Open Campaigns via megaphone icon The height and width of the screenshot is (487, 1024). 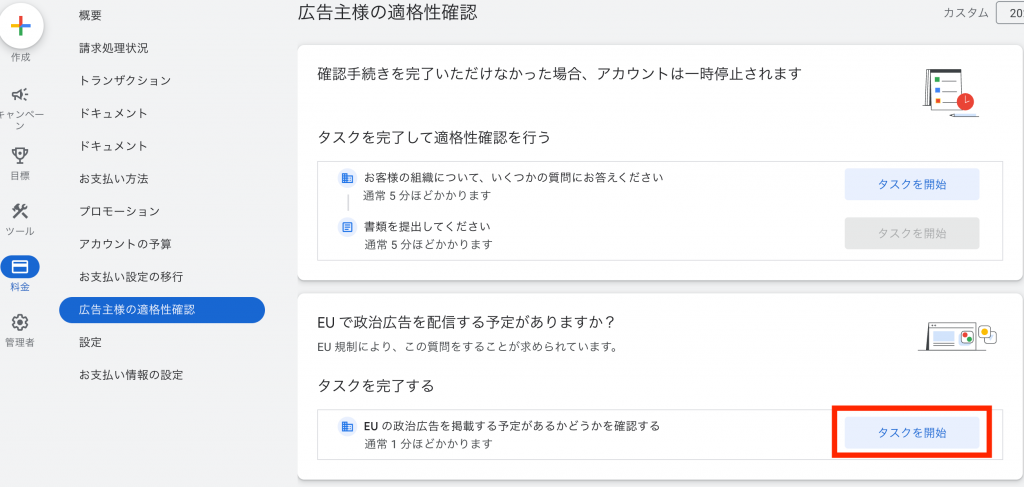tap(20, 94)
